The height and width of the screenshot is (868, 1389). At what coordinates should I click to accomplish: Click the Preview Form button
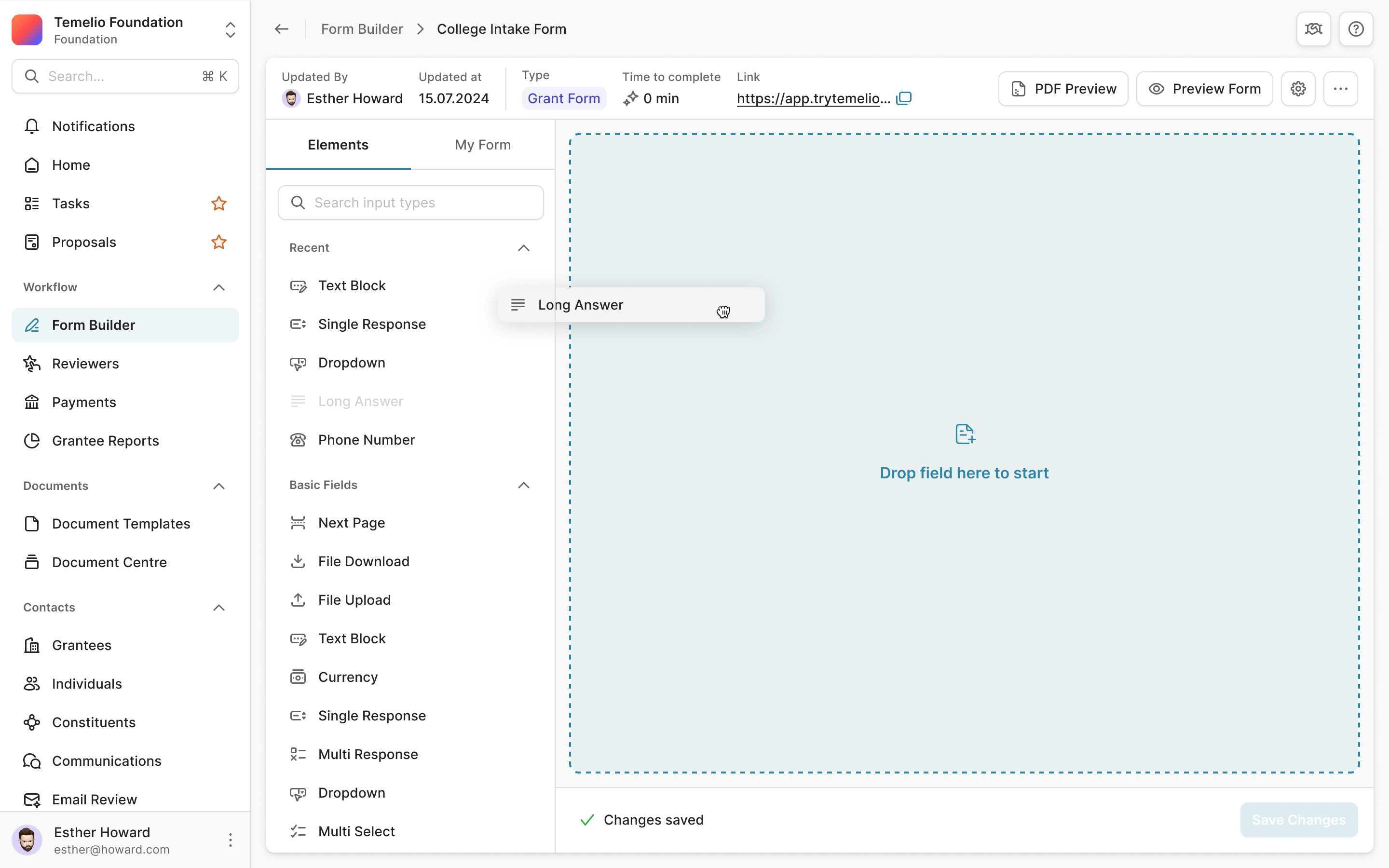coord(1204,89)
